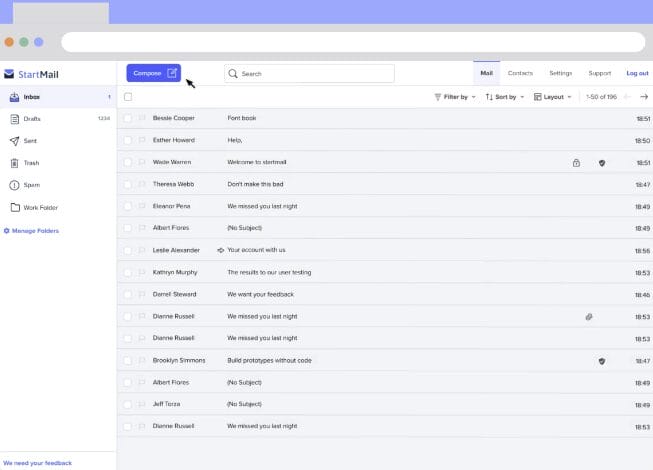Open the Sent paper-plane icon
This screenshot has height=470, width=653.
click(15, 141)
